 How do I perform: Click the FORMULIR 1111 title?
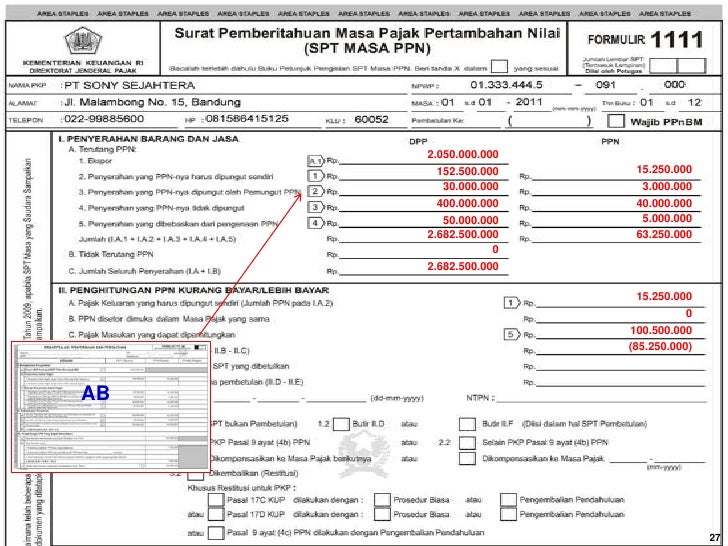click(645, 39)
